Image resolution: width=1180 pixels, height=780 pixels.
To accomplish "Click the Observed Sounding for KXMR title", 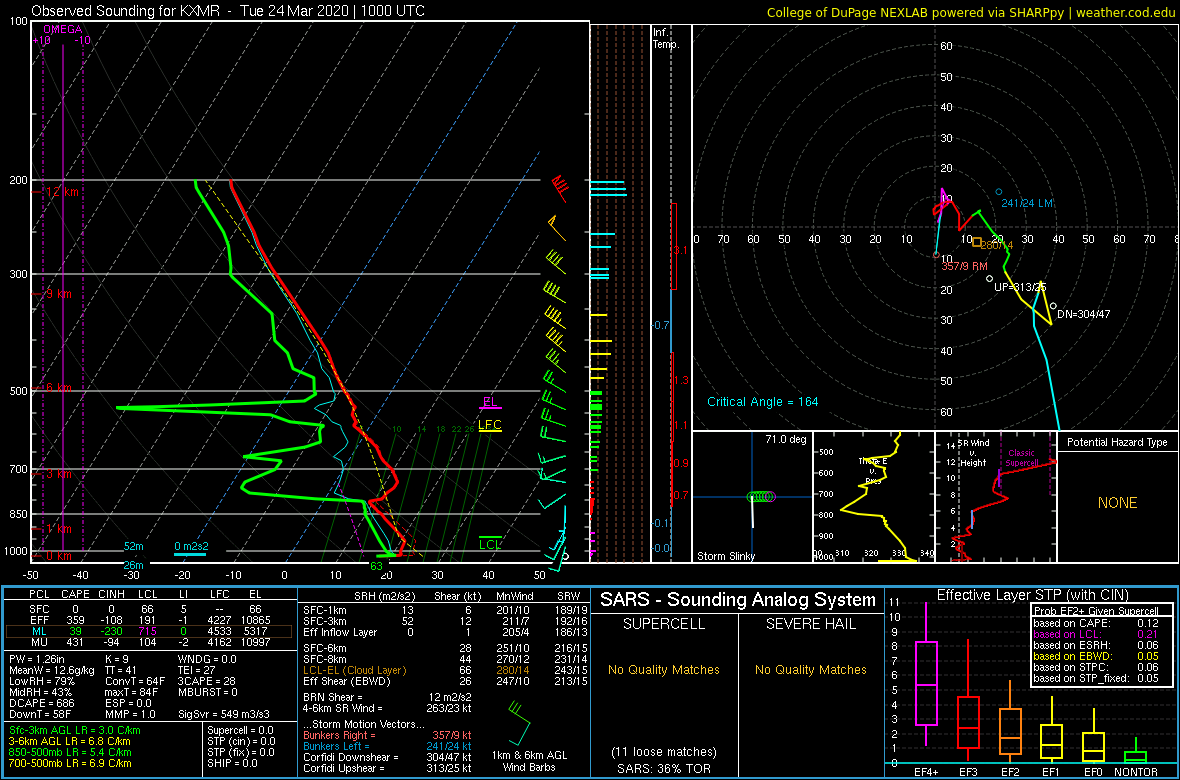I will pyautogui.click(x=228, y=11).
